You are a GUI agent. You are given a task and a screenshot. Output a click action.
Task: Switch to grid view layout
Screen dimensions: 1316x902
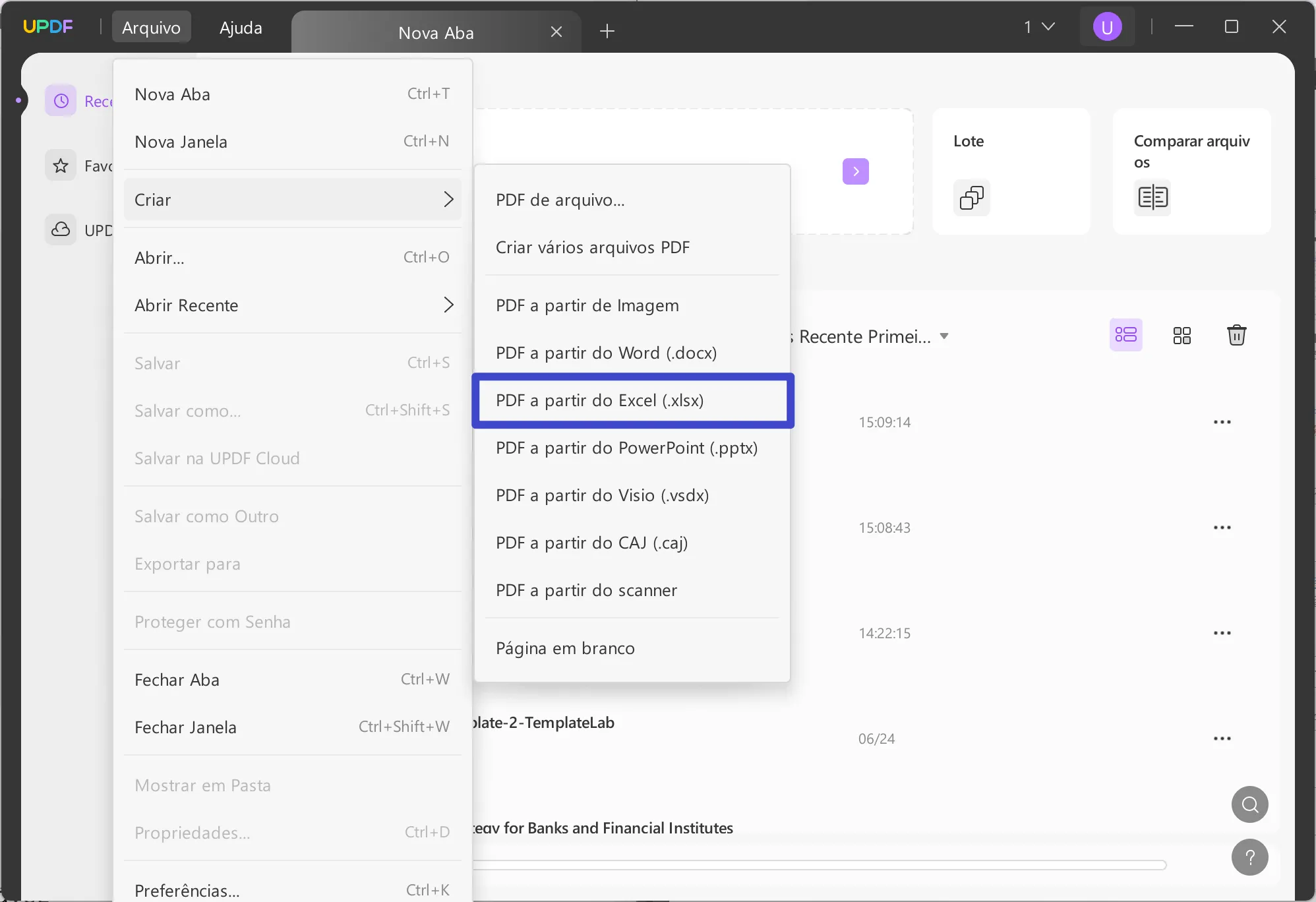coord(1182,336)
